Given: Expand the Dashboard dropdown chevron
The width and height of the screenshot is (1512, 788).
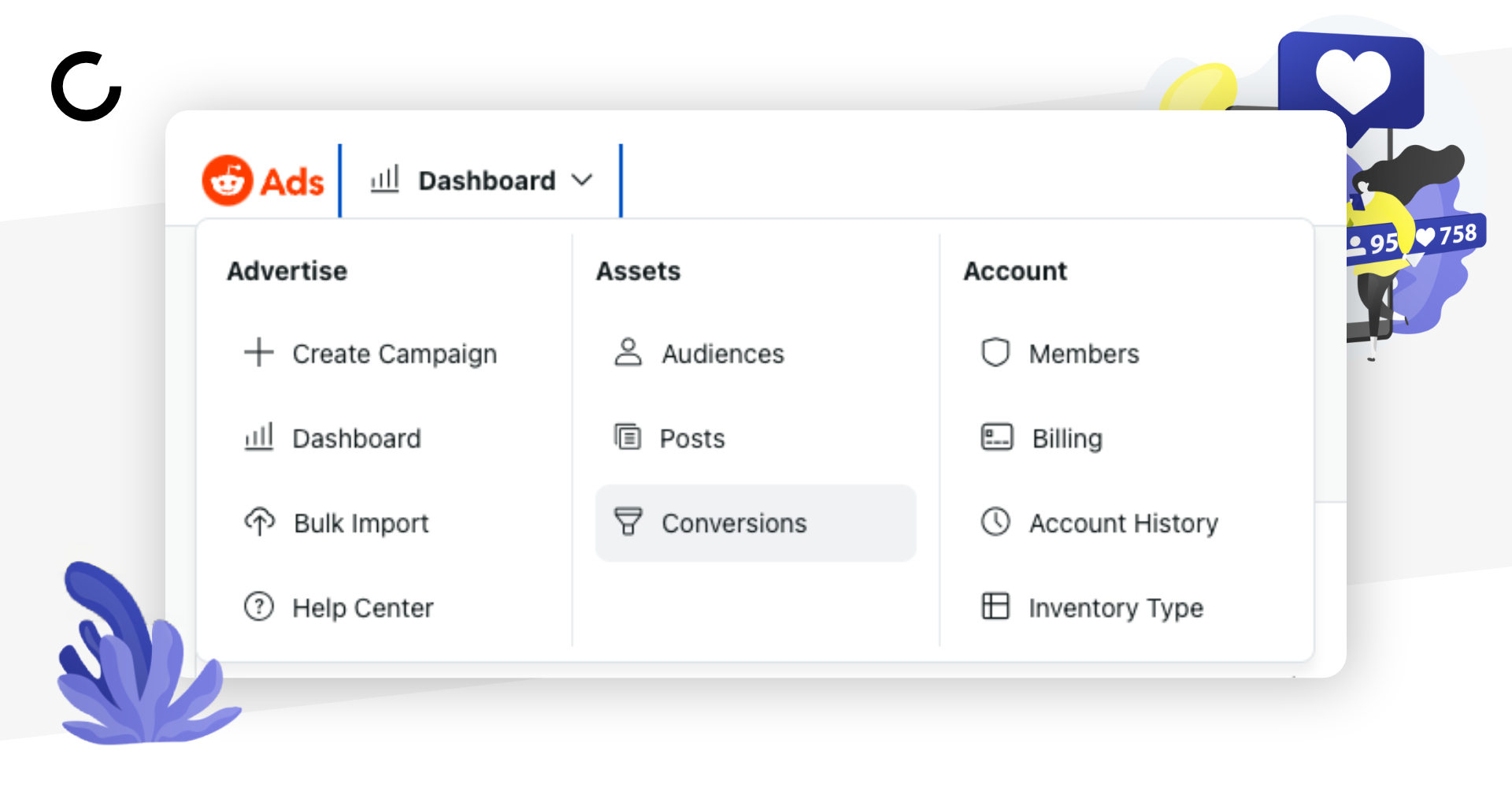Looking at the screenshot, I should (582, 180).
